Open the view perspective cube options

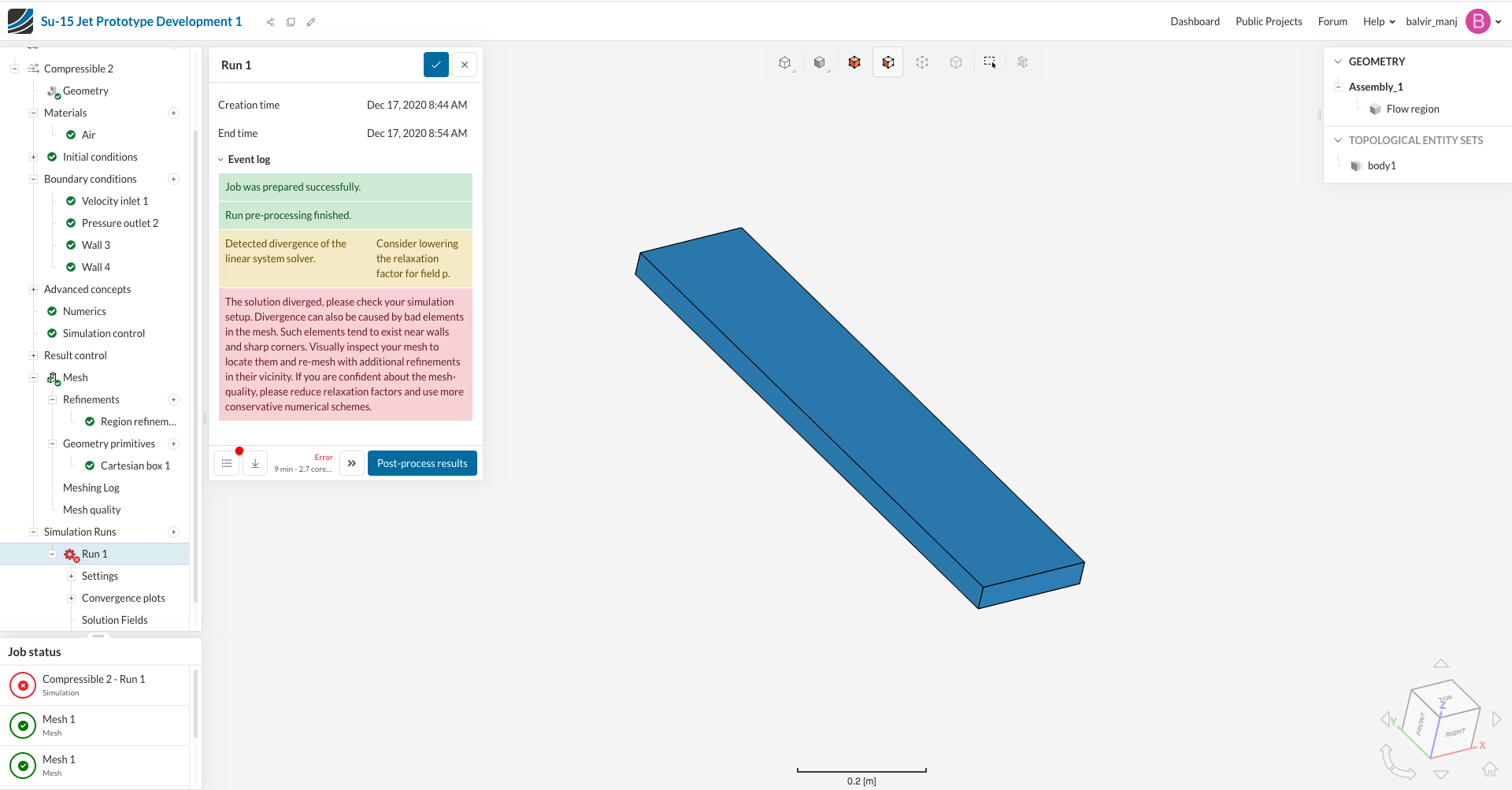785,62
